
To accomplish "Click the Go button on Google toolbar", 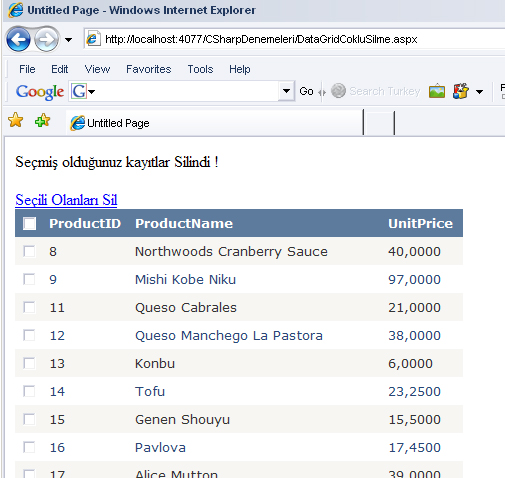I will point(306,91).
